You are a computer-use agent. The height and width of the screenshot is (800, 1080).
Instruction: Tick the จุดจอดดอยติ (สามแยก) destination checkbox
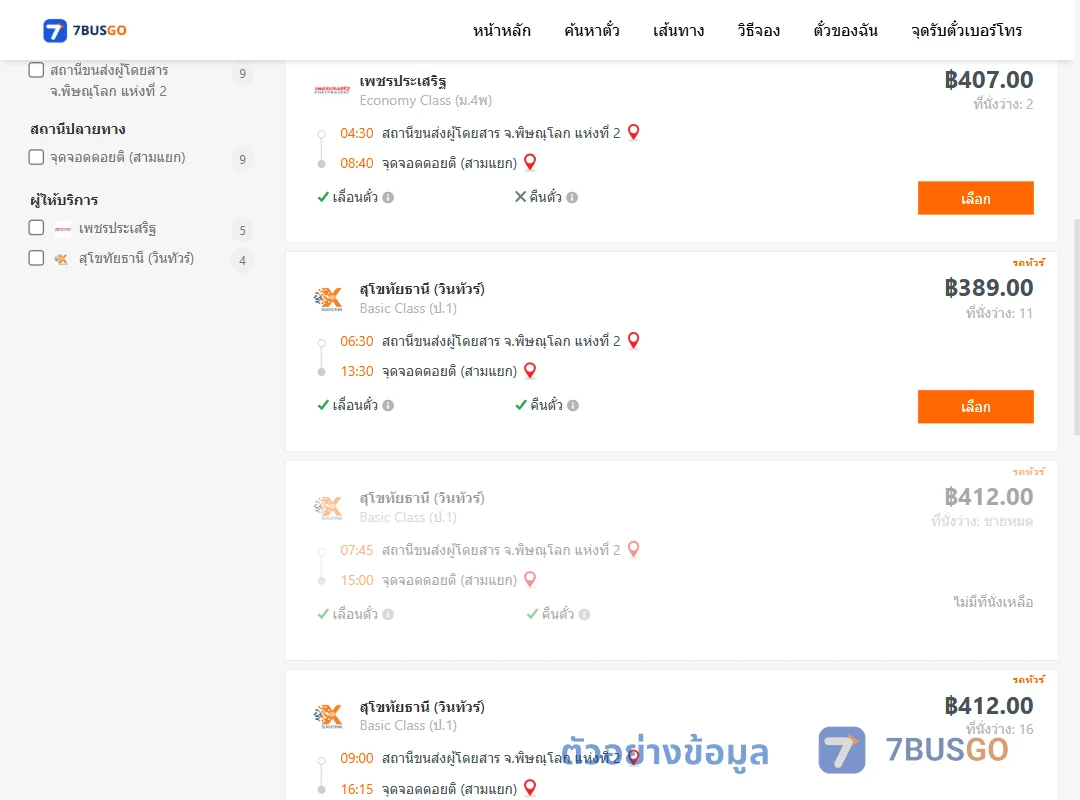37,157
